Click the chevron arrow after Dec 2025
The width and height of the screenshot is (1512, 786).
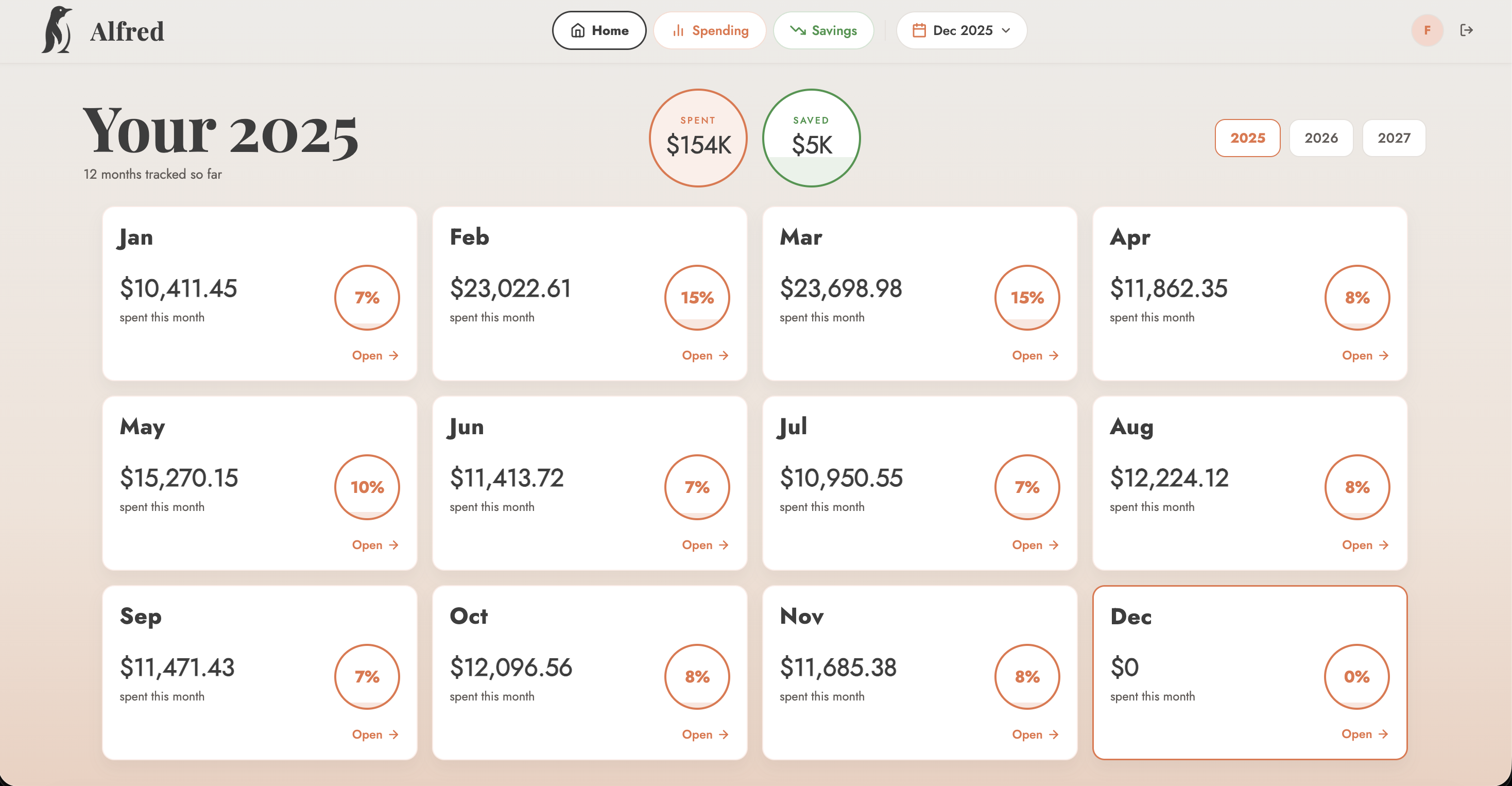coord(1006,30)
